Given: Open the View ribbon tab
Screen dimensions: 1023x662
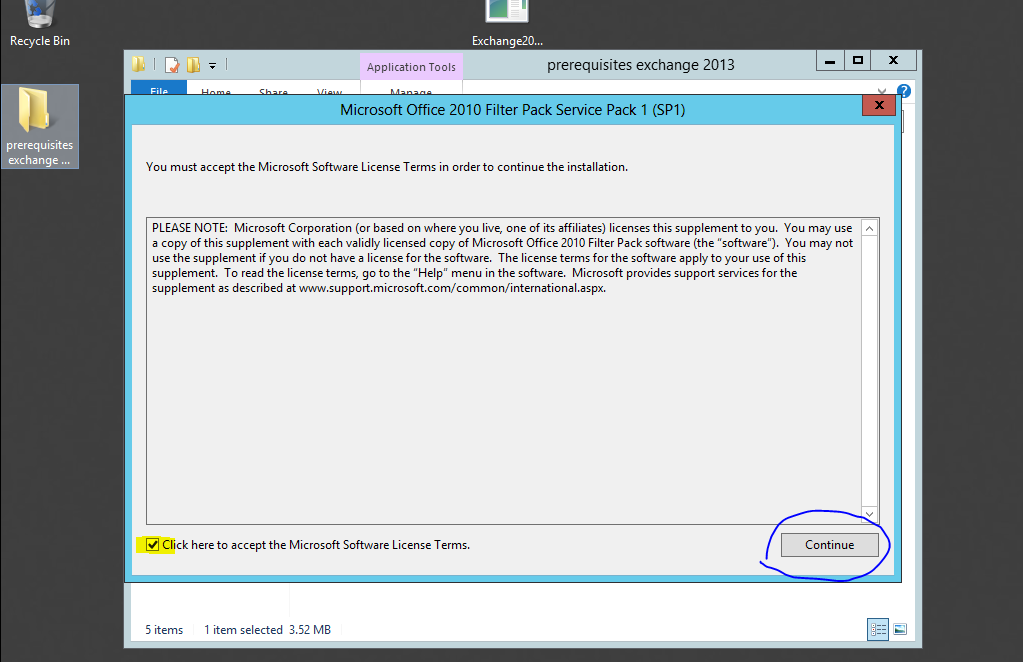Looking at the screenshot, I should coord(329,89).
